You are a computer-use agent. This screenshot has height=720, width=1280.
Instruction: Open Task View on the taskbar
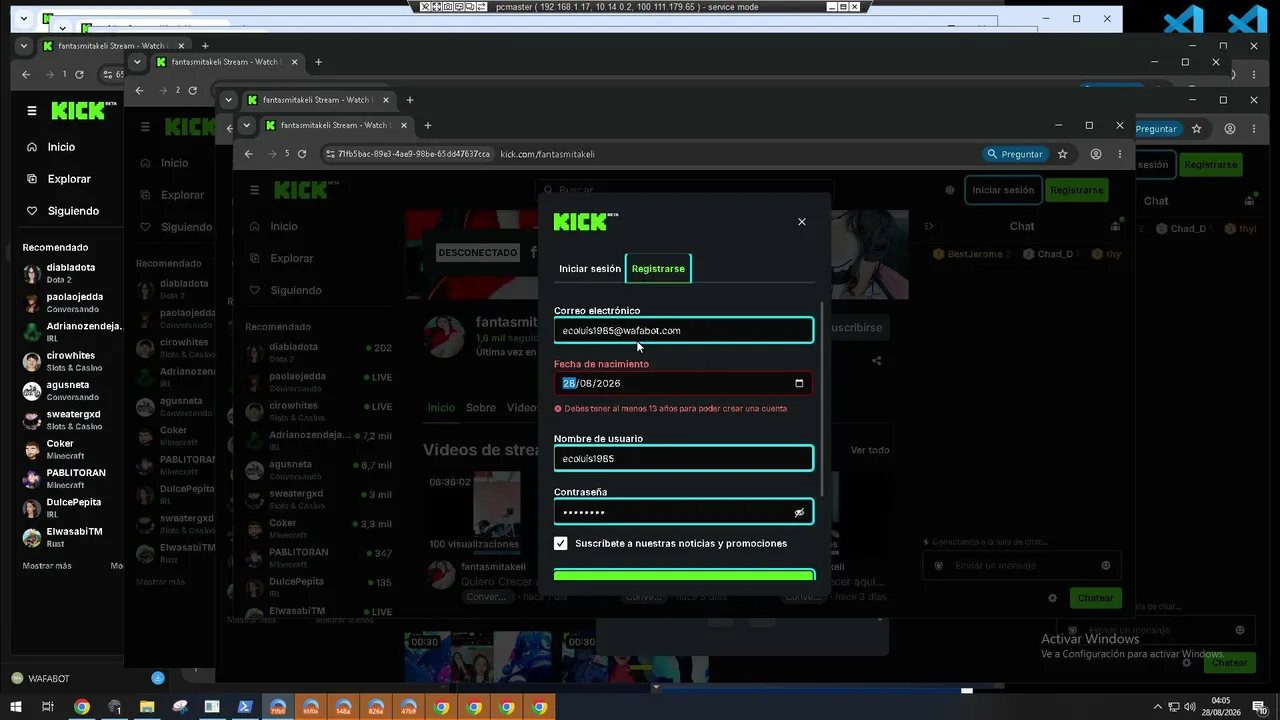(x=47, y=707)
